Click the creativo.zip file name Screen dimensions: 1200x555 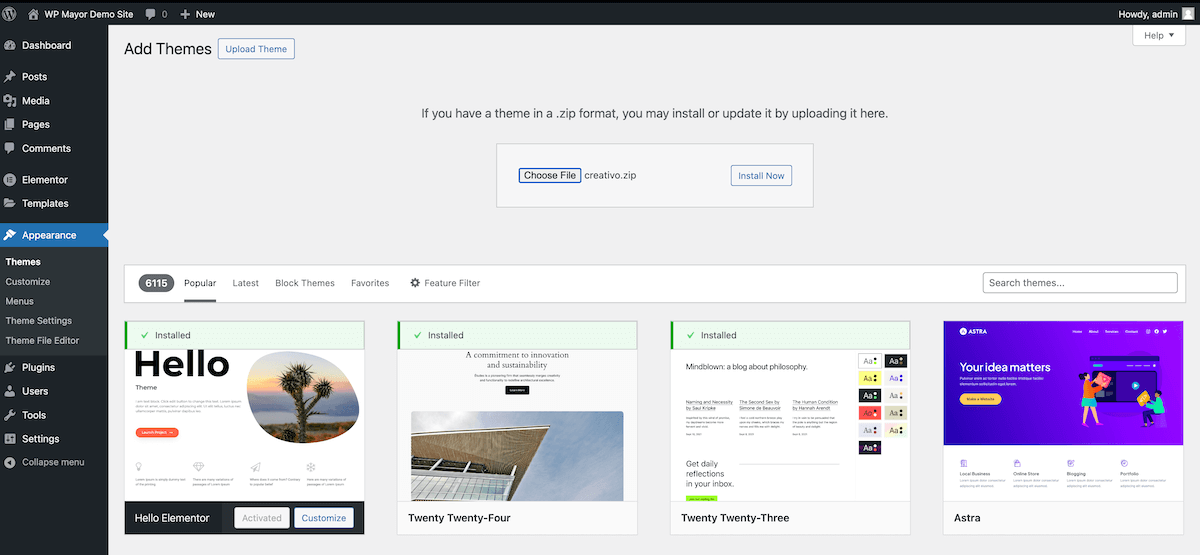pyautogui.click(x=610, y=175)
